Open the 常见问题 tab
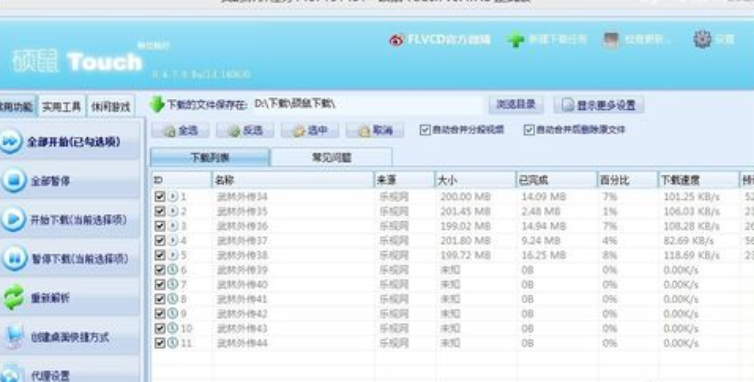Viewport: 754px width, 382px height. pyautogui.click(x=331, y=157)
